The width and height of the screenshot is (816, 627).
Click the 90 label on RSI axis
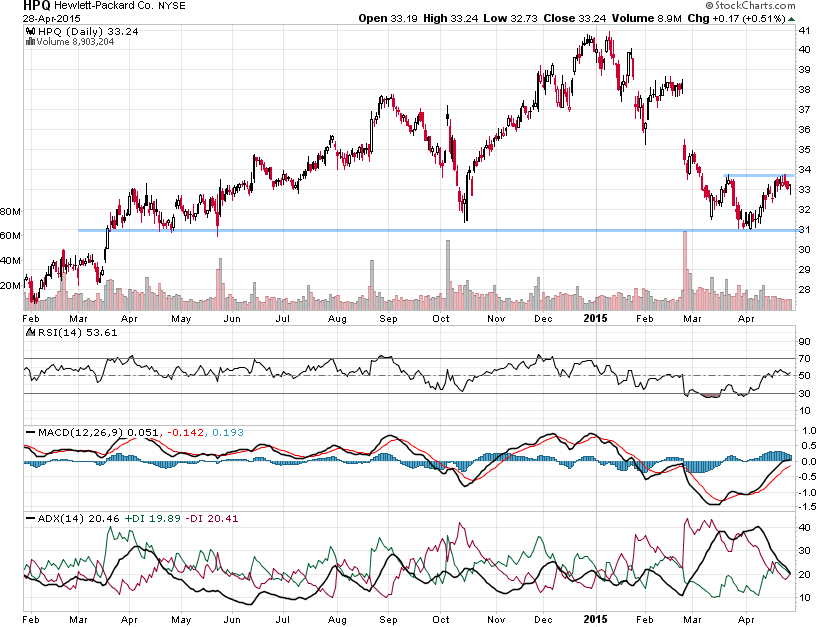[x=805, y=342]
